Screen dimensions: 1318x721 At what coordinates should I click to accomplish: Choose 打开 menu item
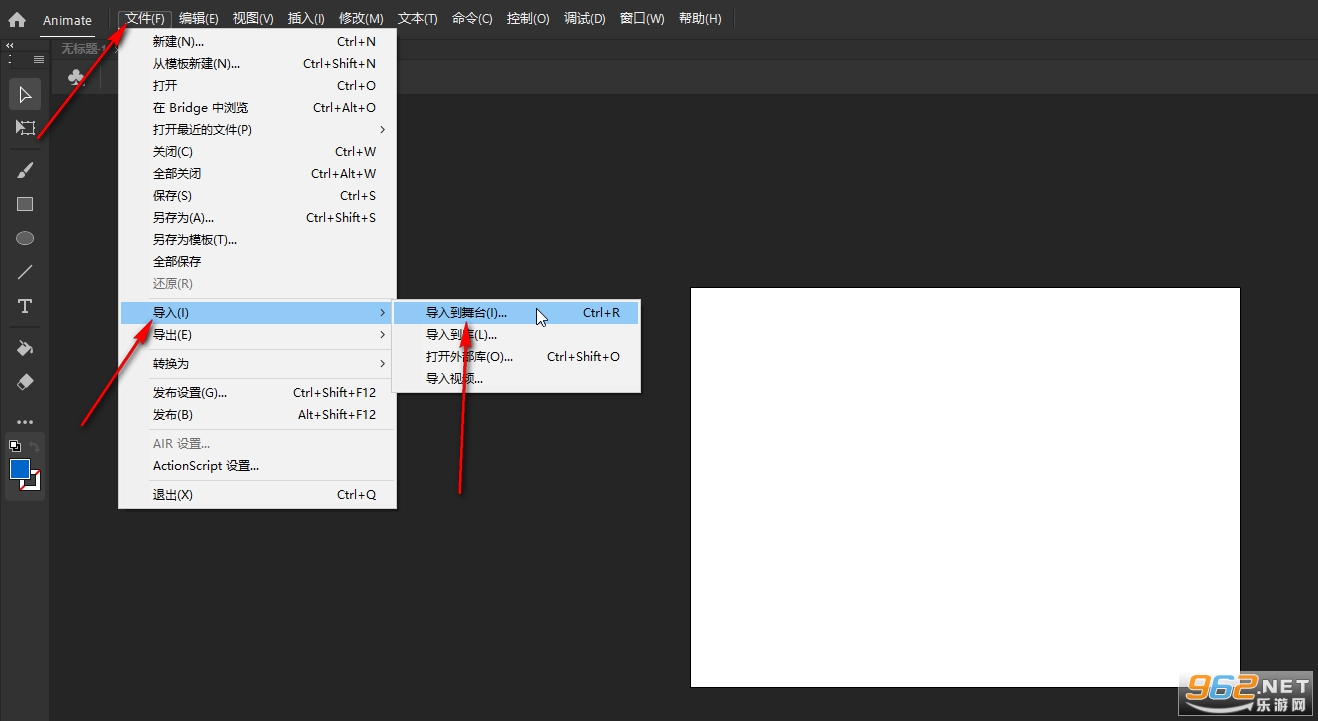click(x=258, y=86)
